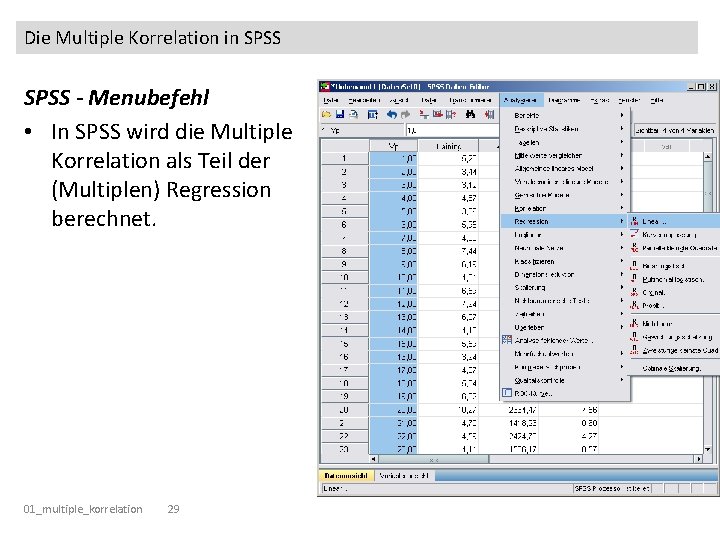The height and width of the screenshot is (540, 720).
Task: Open the Fenster menu
Action: [629, 100]
